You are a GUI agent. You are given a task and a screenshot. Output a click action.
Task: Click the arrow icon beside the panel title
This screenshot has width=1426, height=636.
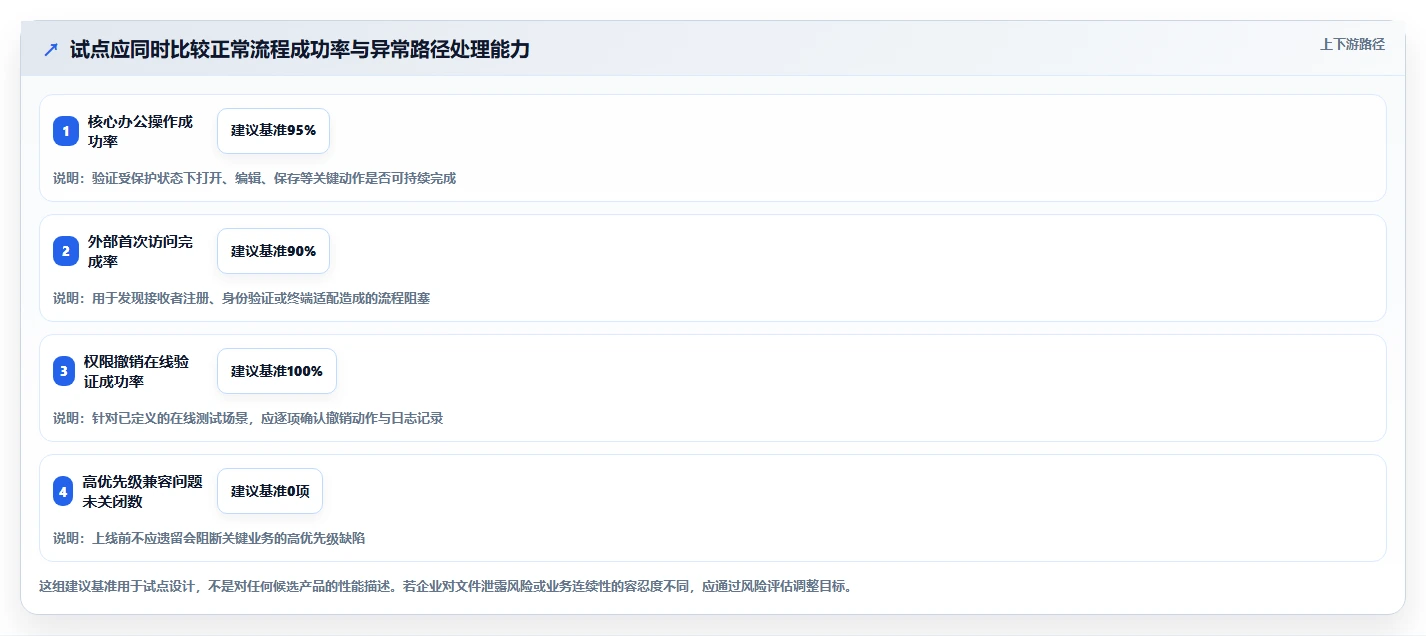click(51, 49)
